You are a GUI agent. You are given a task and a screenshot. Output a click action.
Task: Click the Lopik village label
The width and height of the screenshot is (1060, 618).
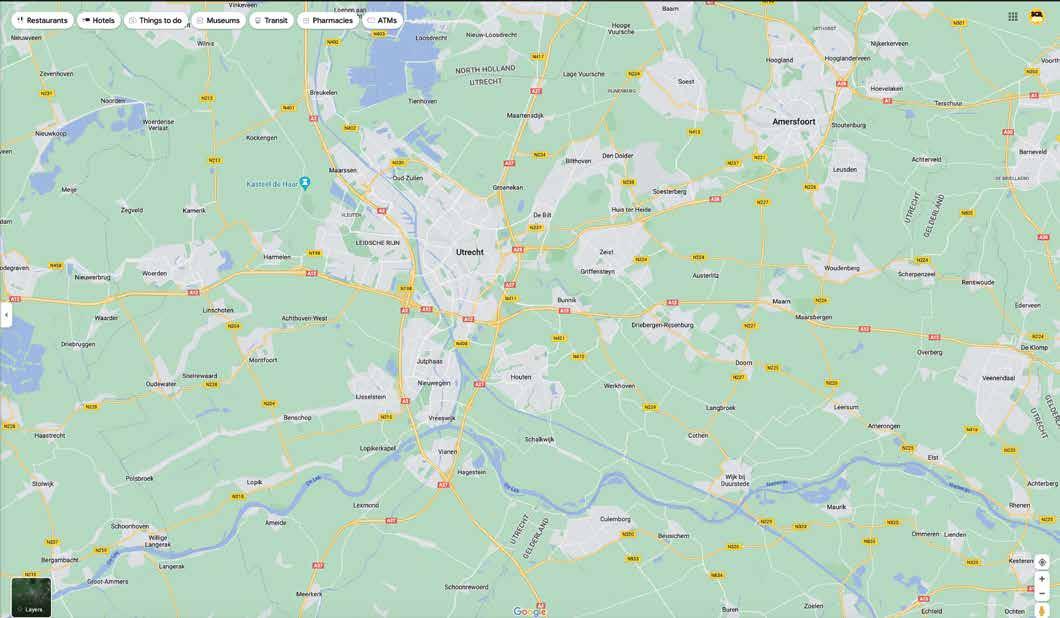pos(254,483)
